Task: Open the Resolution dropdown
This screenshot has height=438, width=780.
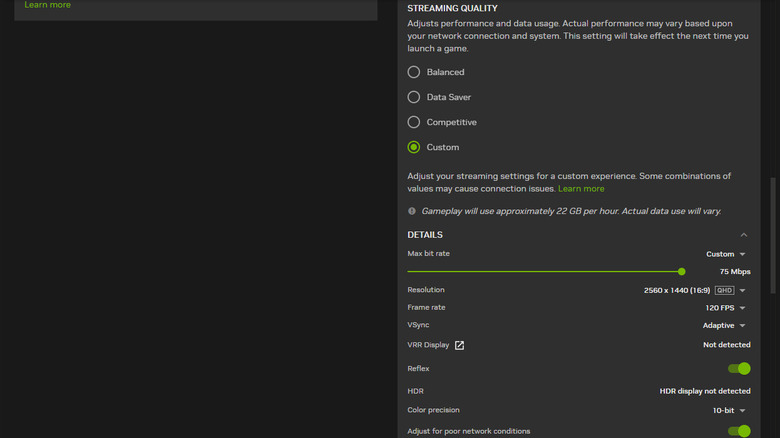Action: click(742, 290)
